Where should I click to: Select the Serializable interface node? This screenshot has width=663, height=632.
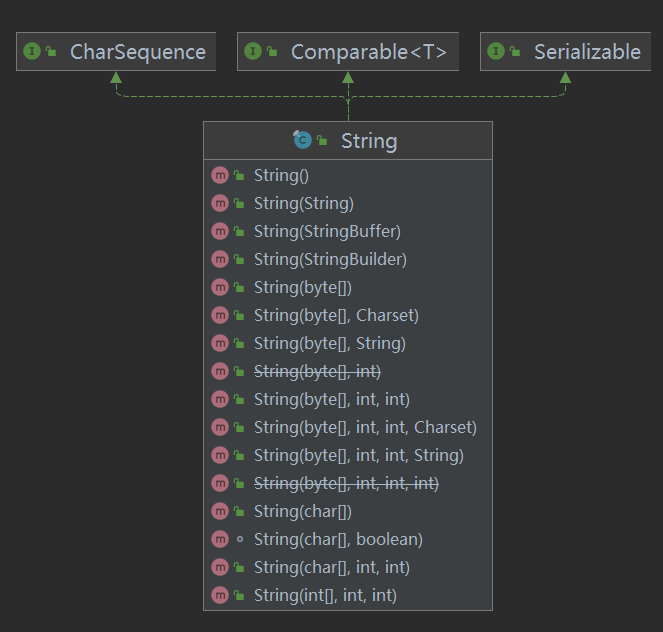click(587, 52)
